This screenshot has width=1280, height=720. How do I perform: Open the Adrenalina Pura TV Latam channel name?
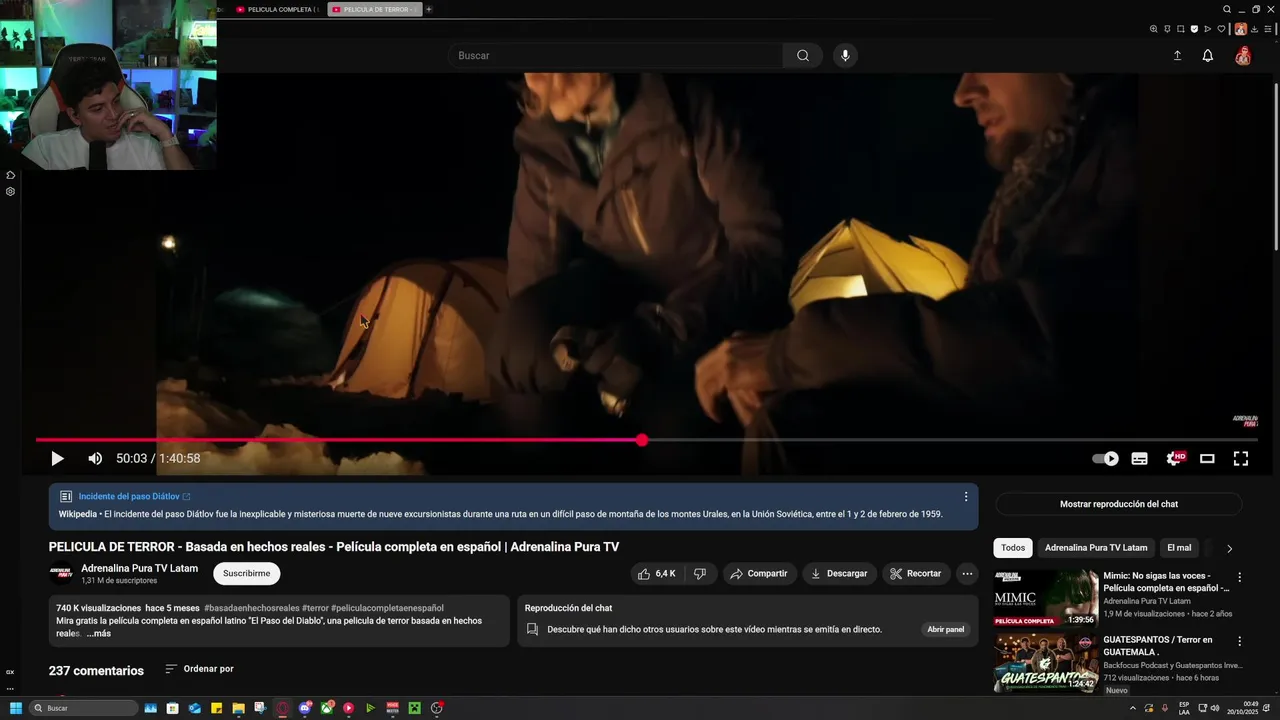[x=139, y=568]
